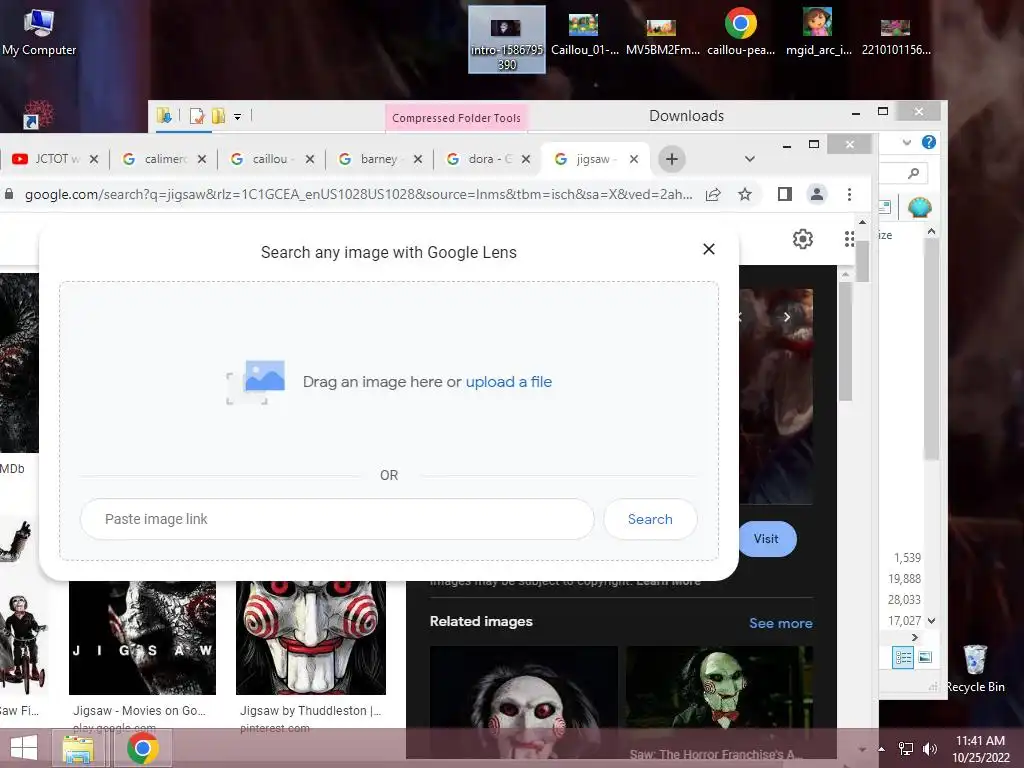1024x768 pixels.
Task: Switch Downloads to large icons view
Action: pos(925,657)
